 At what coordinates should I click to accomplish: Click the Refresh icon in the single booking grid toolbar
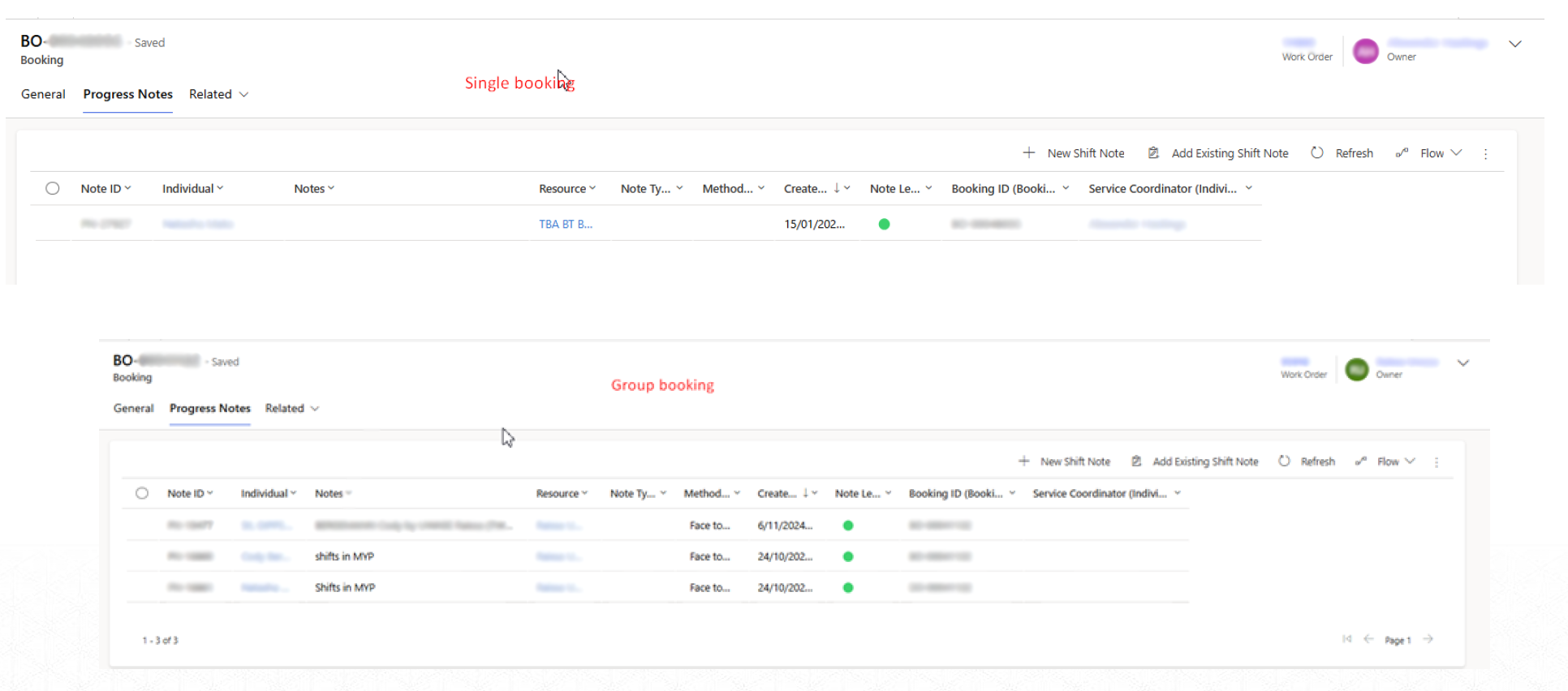pos(1317,153)
